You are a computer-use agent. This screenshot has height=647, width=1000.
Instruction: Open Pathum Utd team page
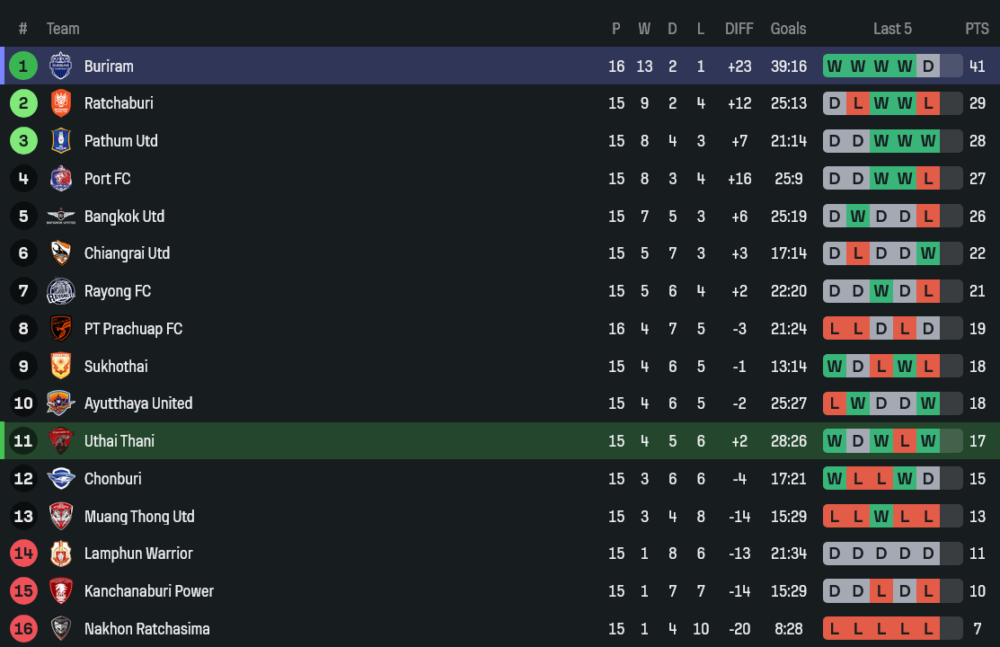[x=121, y=141]
